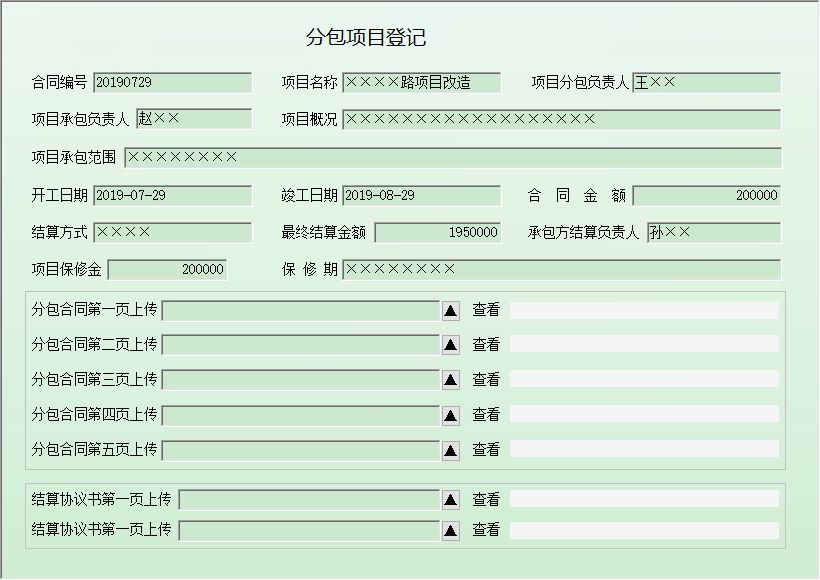Click upload arrow for 分包合同第一页上传
The image size is (820, 580).
tap(450, 311)
